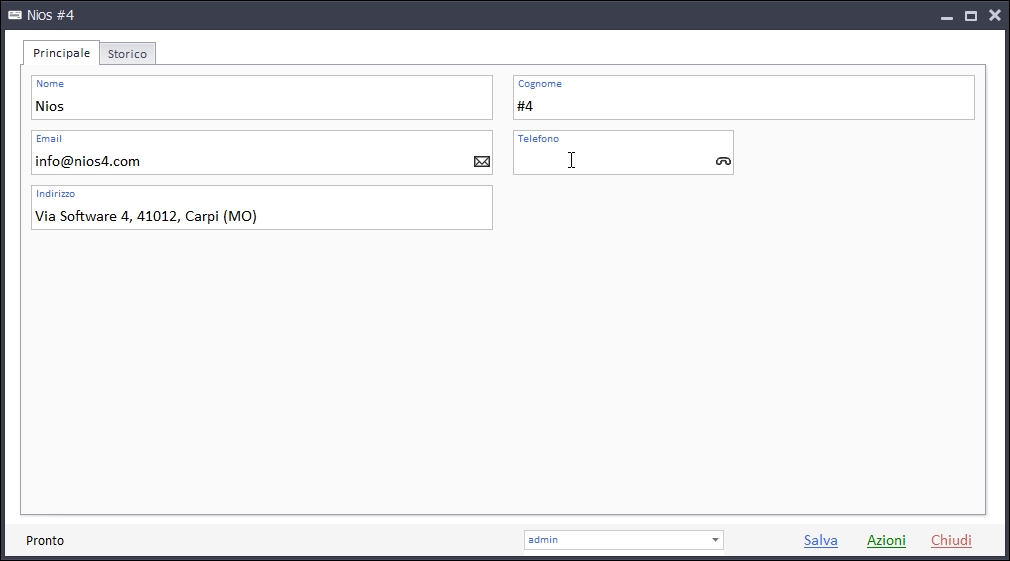This screenshot has height=561, width=1010.
Task: Focus the Nome field containing Nios
Action: (x=260, y=106)
